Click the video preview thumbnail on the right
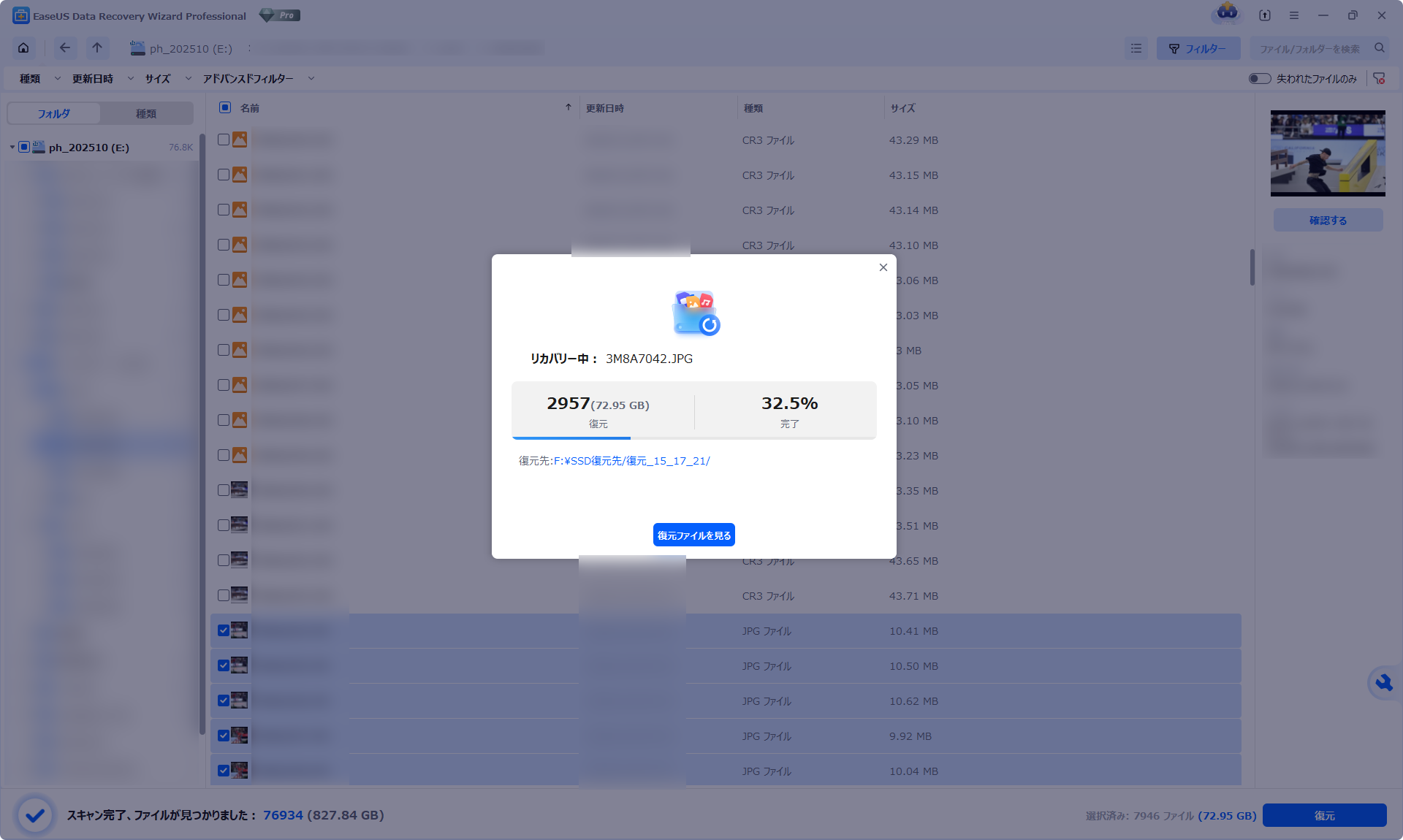The height and width of the screenshot is (840, 1403). [1328, 153]
